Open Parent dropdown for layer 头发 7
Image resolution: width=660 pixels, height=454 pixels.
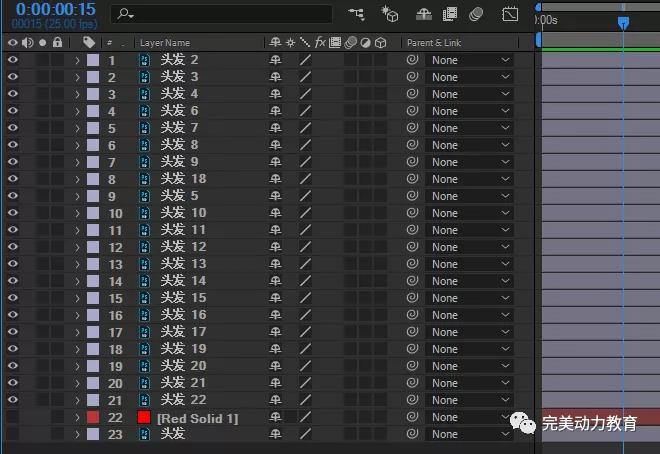click(x=469, y=128)
